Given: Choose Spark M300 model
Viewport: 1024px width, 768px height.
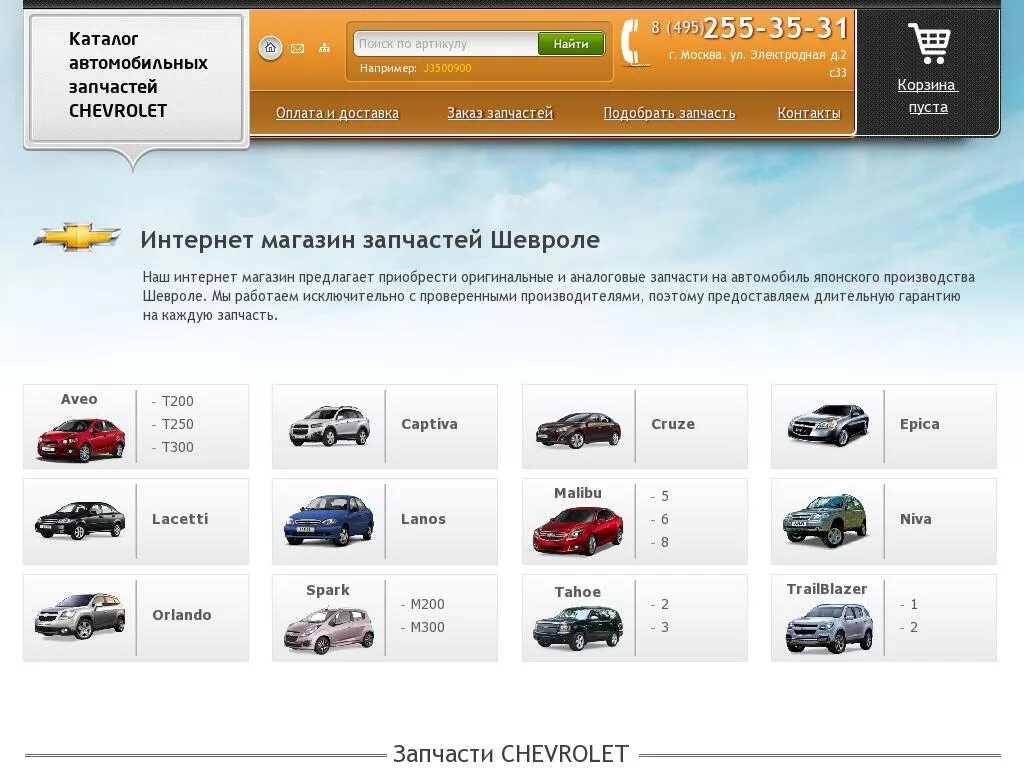Looking at the screenshot, I should point(427,627).
